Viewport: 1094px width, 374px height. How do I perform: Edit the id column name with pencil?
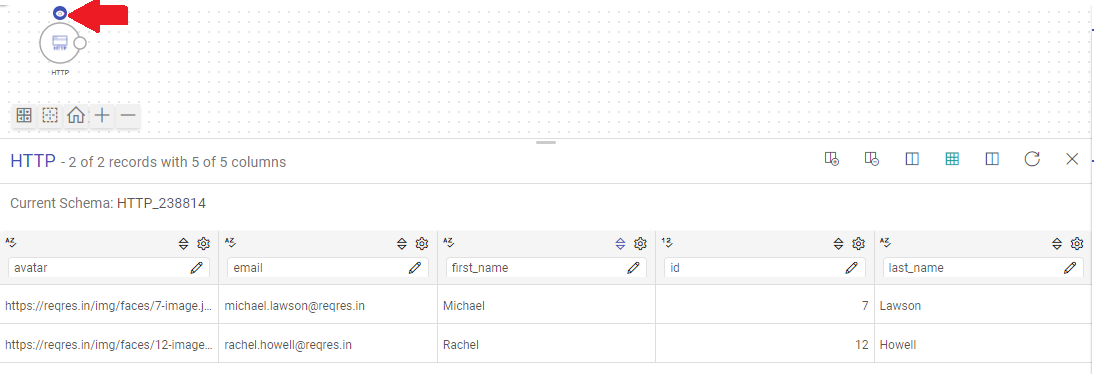coord(851,267)
